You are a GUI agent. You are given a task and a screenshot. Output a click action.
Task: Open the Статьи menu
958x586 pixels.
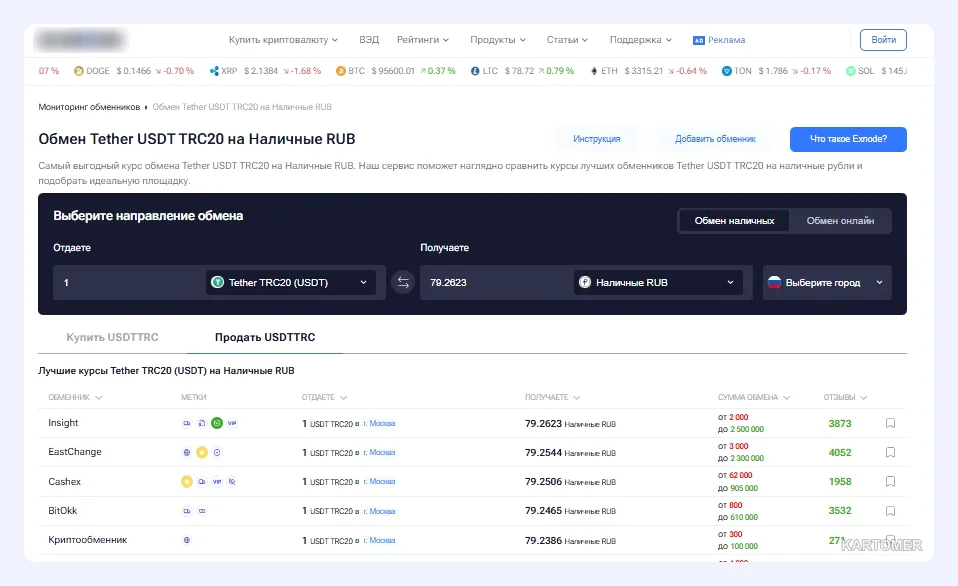[x=567, y=40]
